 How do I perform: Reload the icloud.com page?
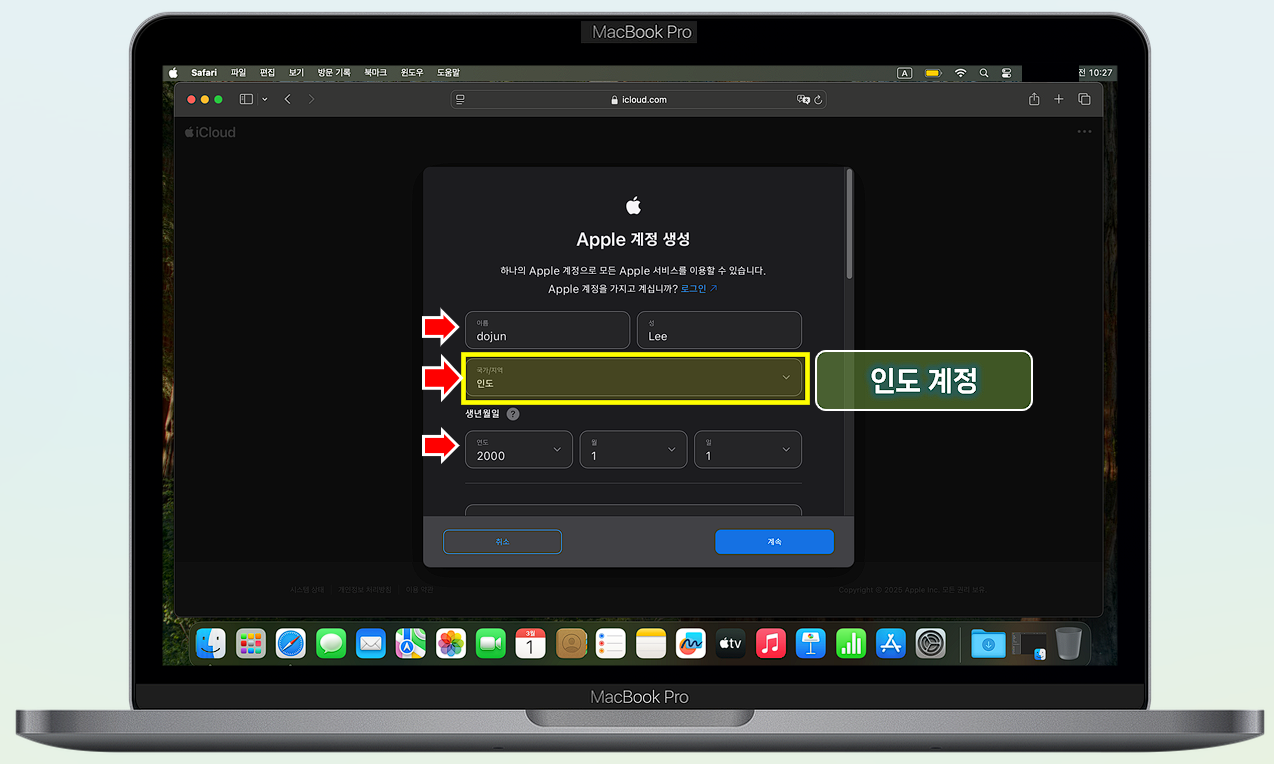[x=818, y=100]
